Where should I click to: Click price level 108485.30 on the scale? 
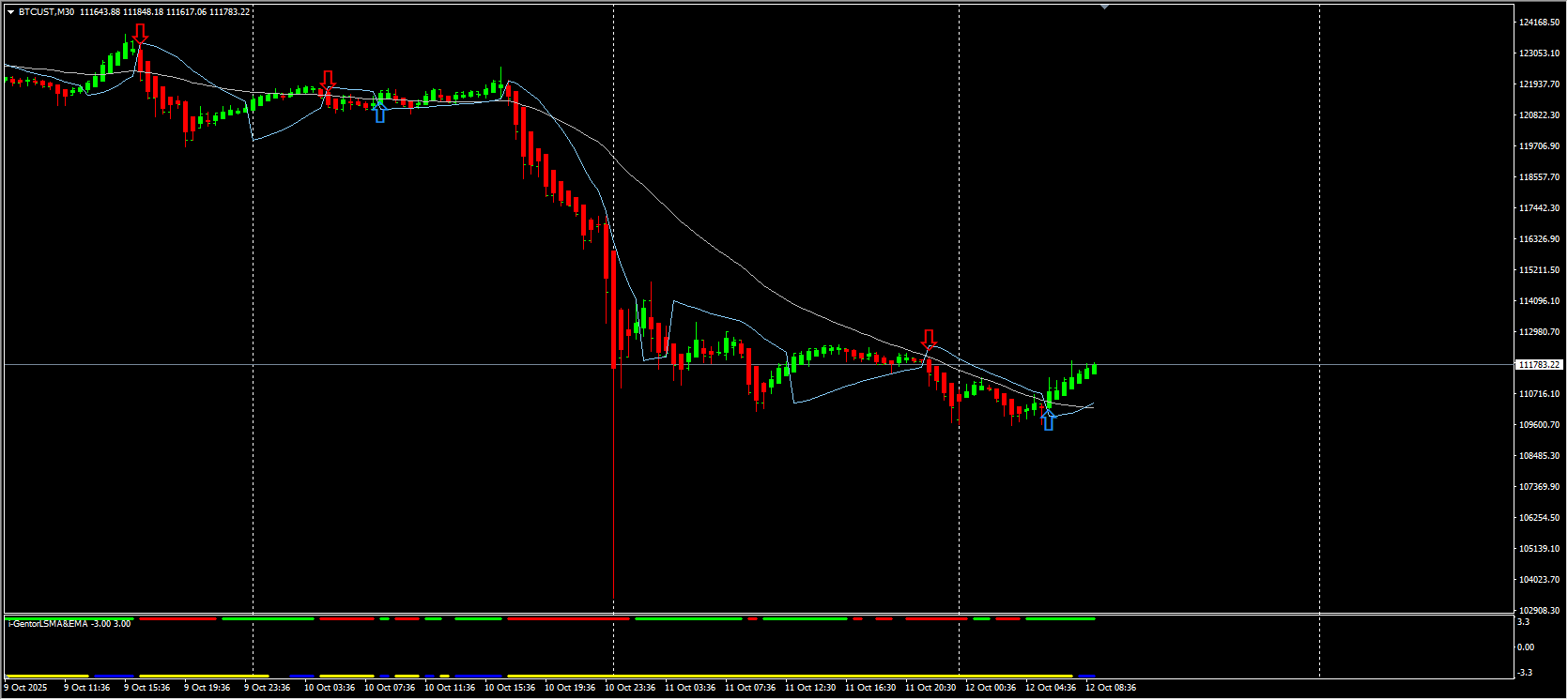click(x=1540, y=456)
